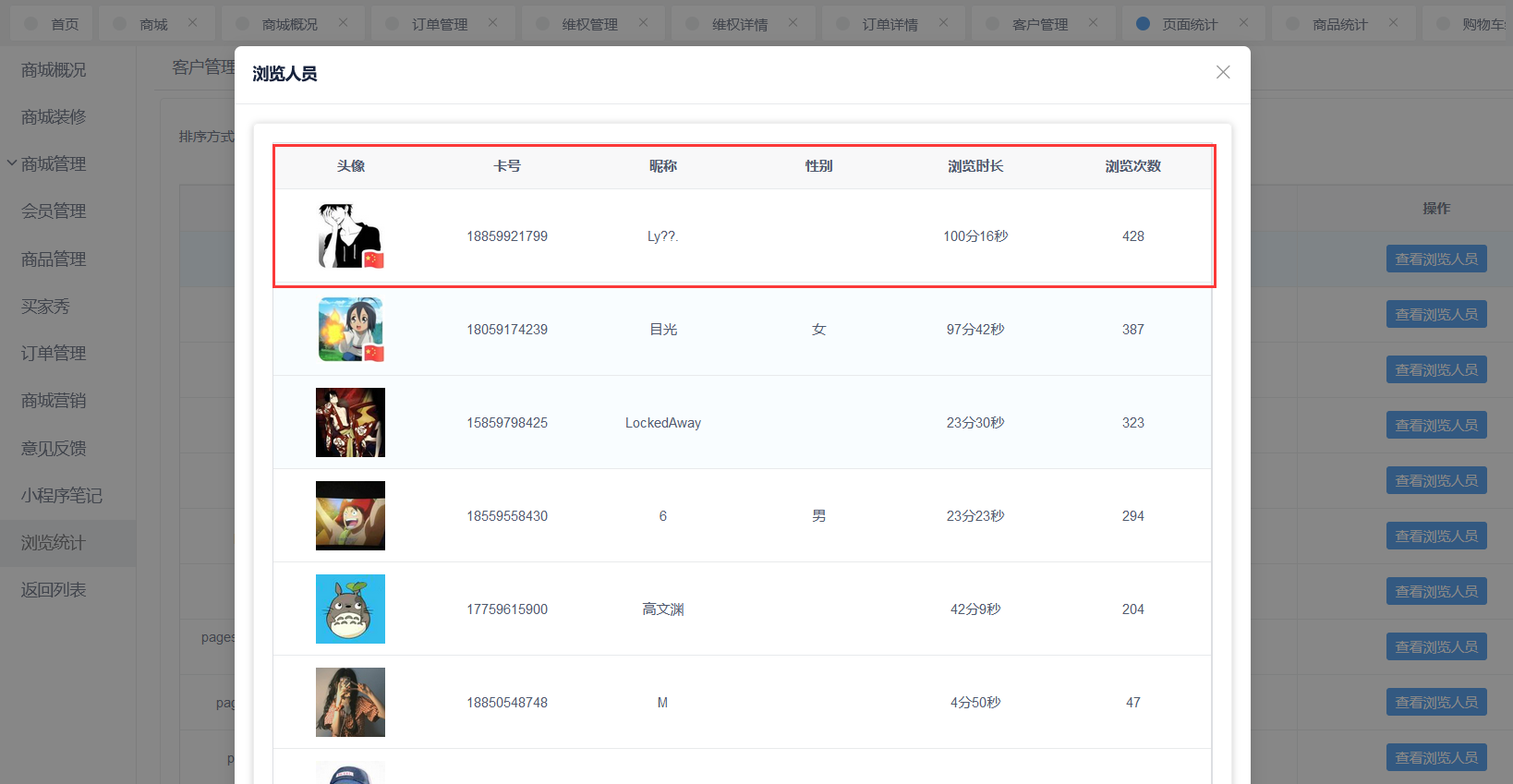Screen dimensions: 1513x784
Task: Click avatar of user Ly??.
Action: click(x=350, y=235)
